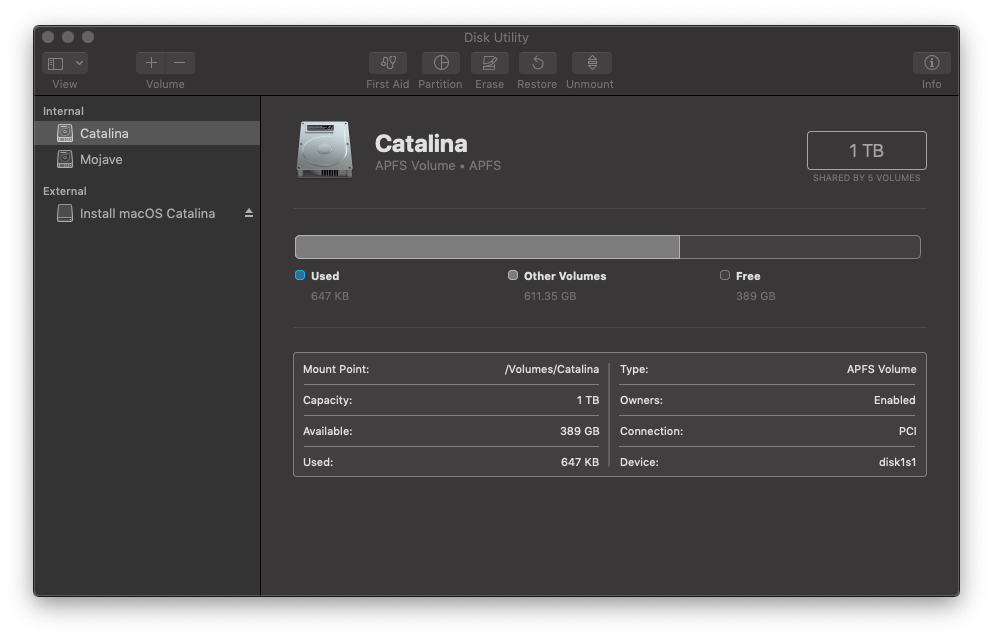Click the disk1s1 device value
The width and height of the screenshot is (993, 638).
tap(897, 462)
